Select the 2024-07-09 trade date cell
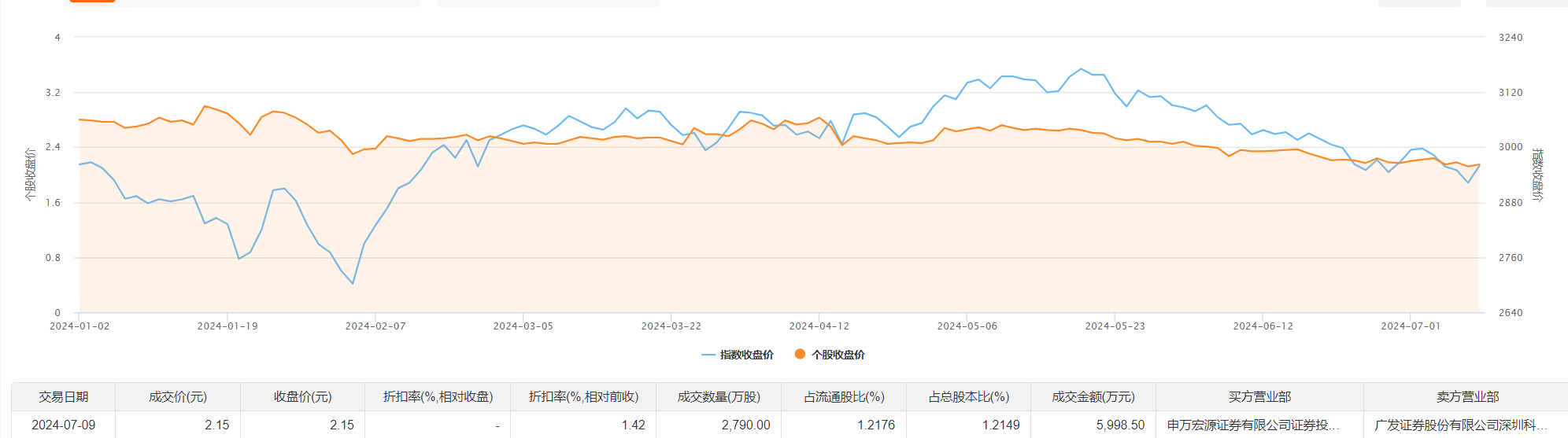The image size is (1568, 438). (x=64, y=425)
